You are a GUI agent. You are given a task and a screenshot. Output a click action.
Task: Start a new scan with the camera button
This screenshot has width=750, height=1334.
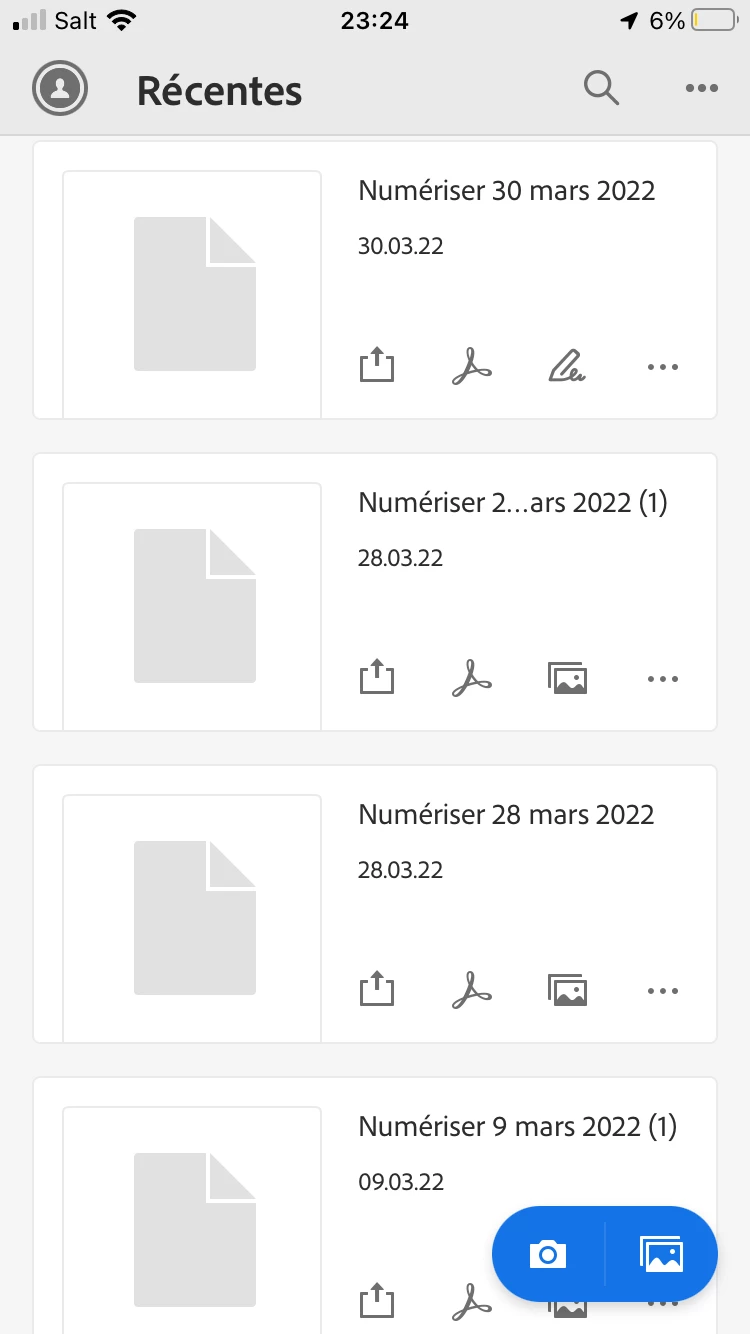point(548,1253)
